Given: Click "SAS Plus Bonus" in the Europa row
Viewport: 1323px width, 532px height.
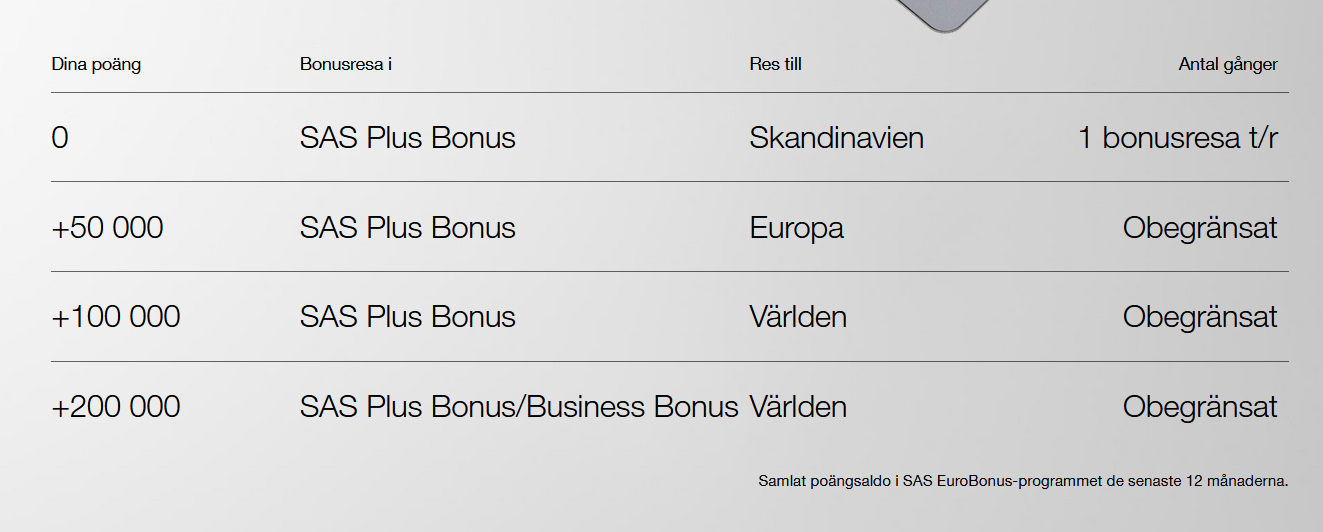Looking at the screenshot, I should click(x=407, y=228).
